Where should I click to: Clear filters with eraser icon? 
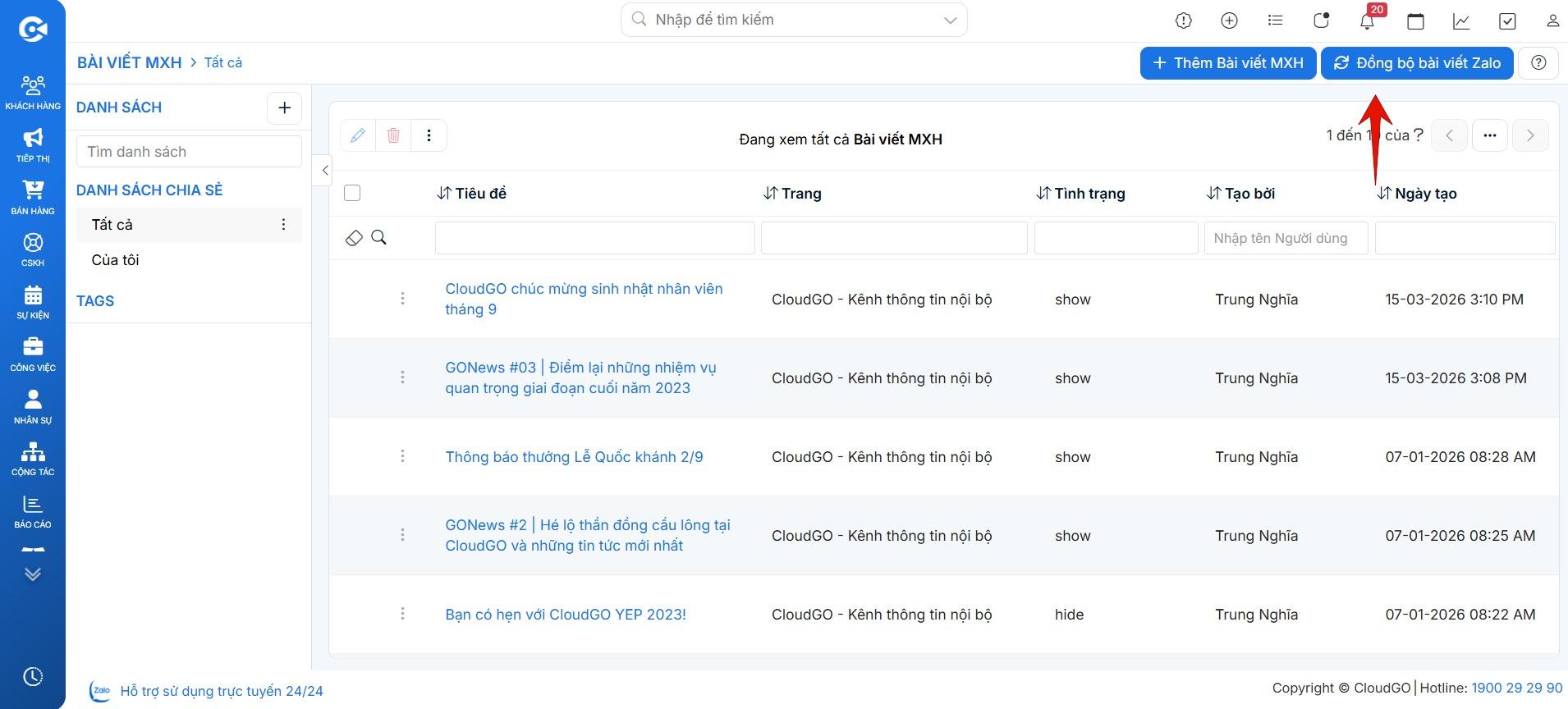[x=354, y=238]
